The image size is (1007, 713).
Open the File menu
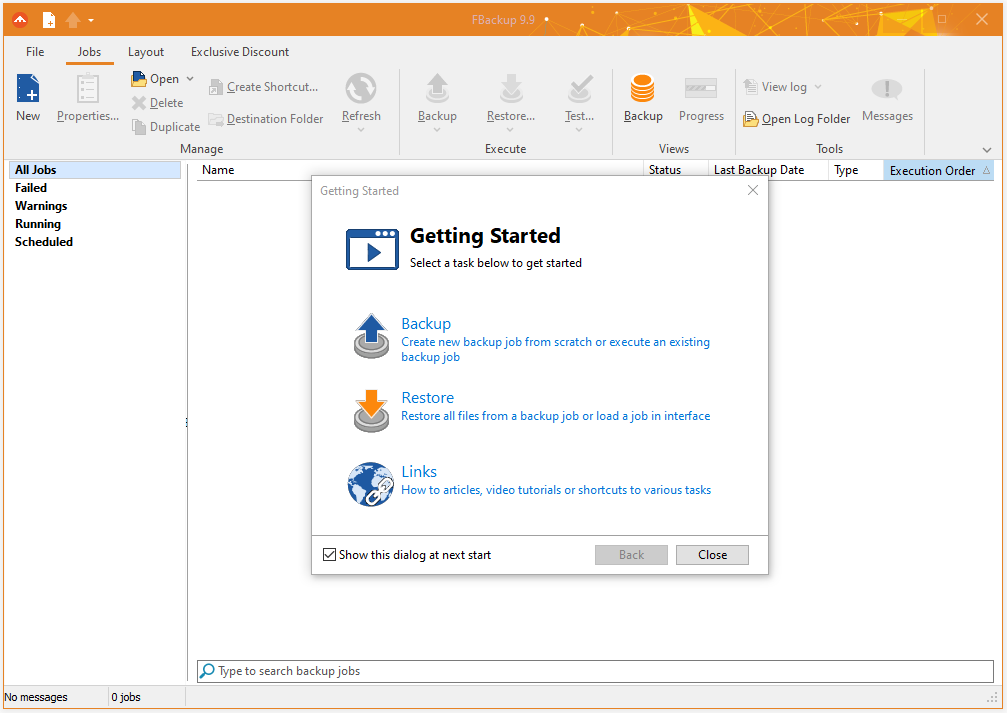coord(35,52)
